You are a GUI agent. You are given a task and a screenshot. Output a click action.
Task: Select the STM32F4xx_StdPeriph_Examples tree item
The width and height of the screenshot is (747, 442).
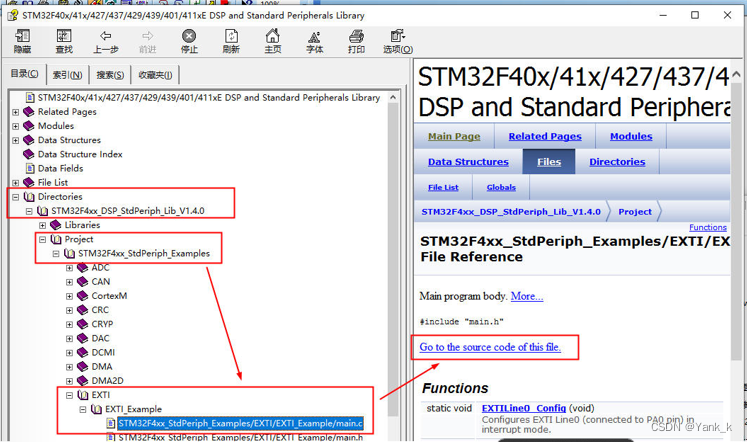(144, 253)
